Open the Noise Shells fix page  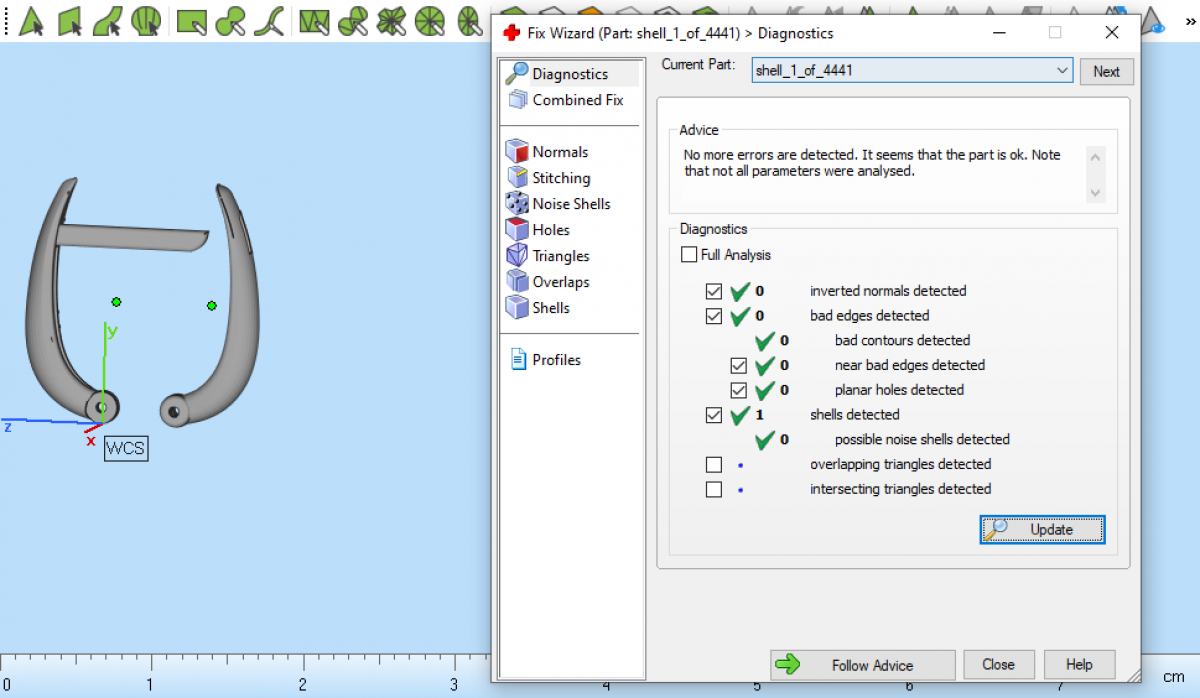tap(570, 204)
